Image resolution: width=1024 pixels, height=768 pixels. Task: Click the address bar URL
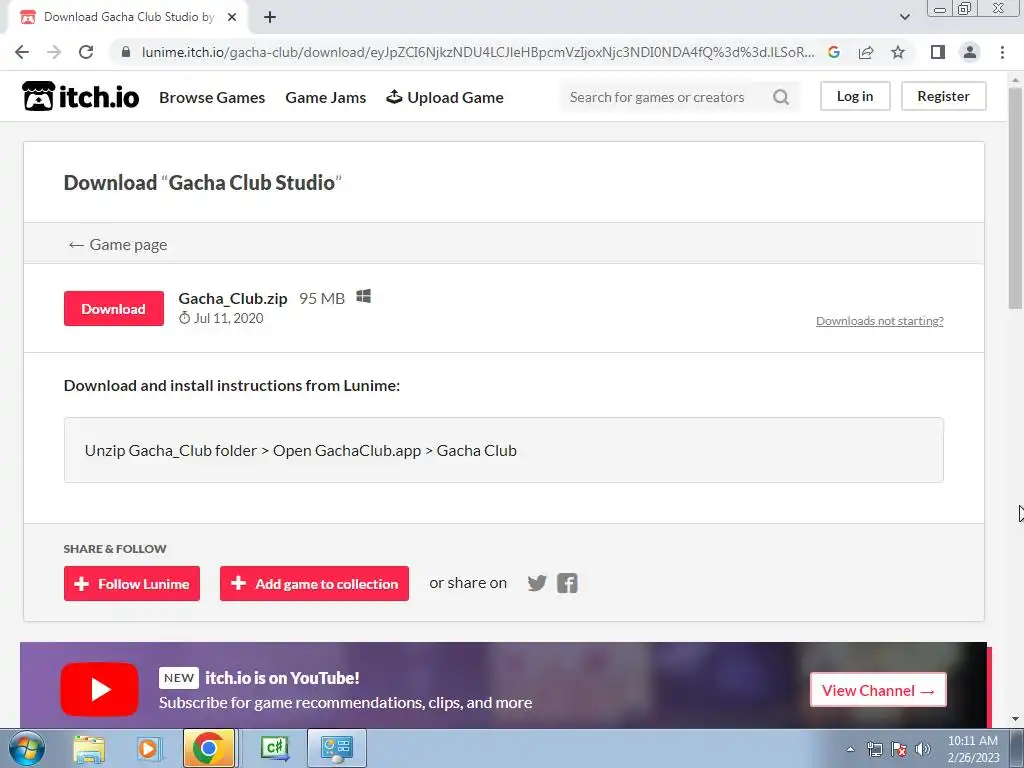478,52
